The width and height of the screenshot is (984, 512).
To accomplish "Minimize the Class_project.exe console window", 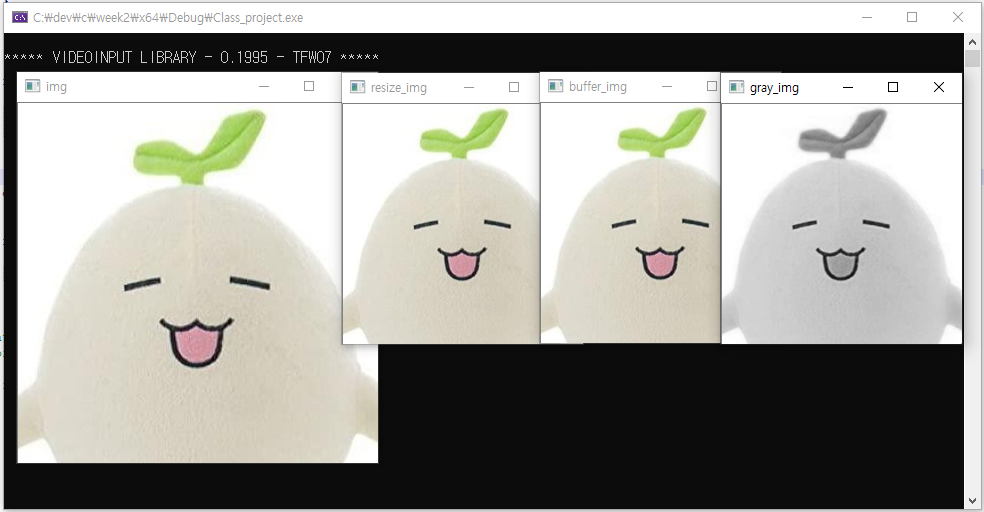I will (x=867, y=17).
